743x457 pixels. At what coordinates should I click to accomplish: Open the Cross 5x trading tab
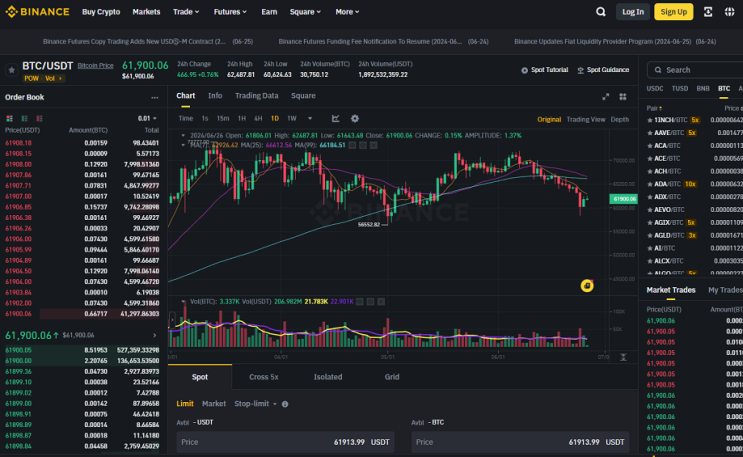point(263,377)
